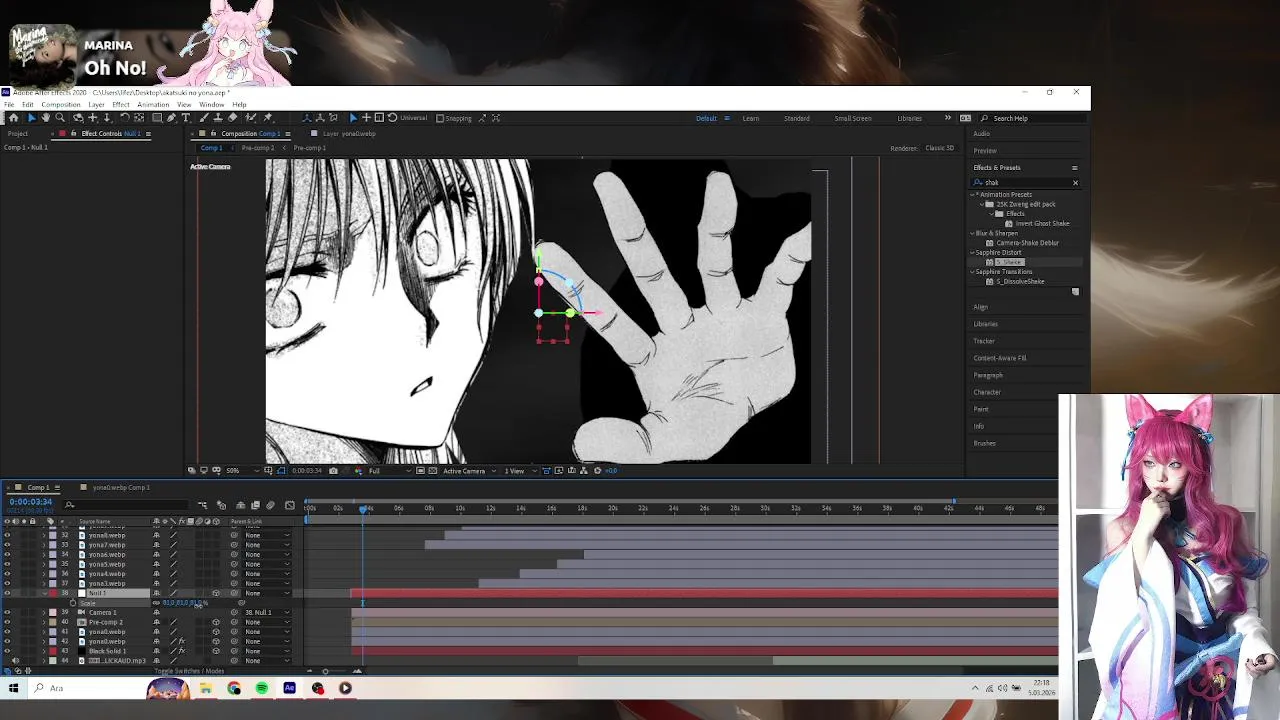The image size is (1280, 720).
Task: Toggle visibility of Null 1 layer
Action: [7, 593]
